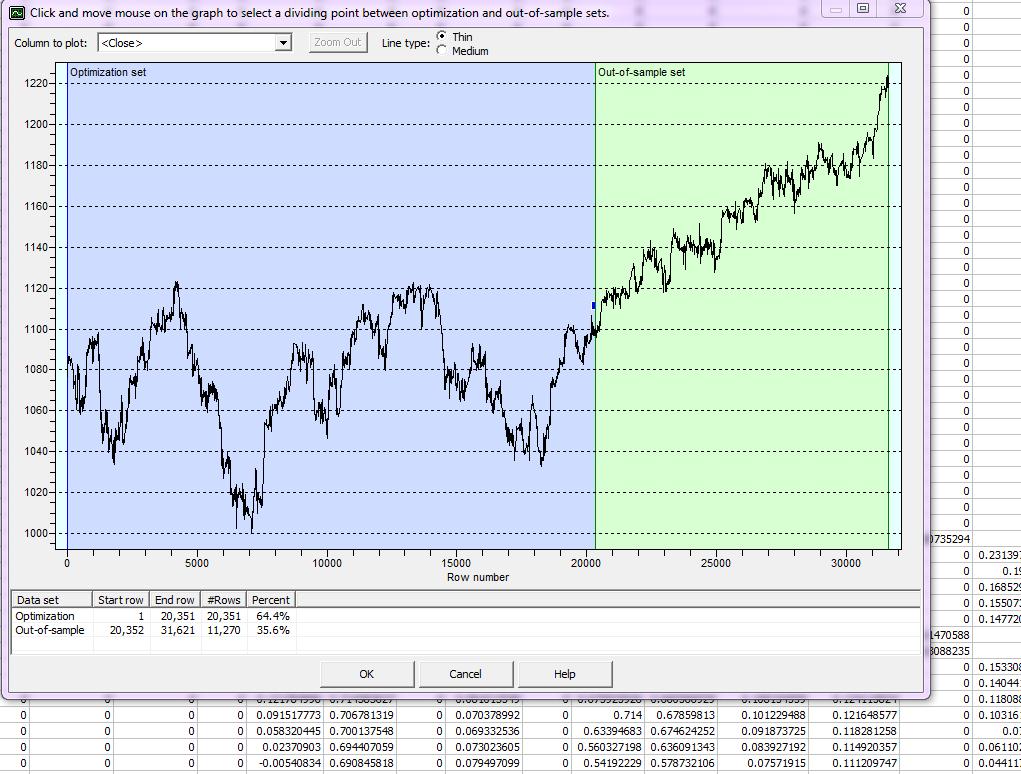Minimize the dialog window

point(835,8)
